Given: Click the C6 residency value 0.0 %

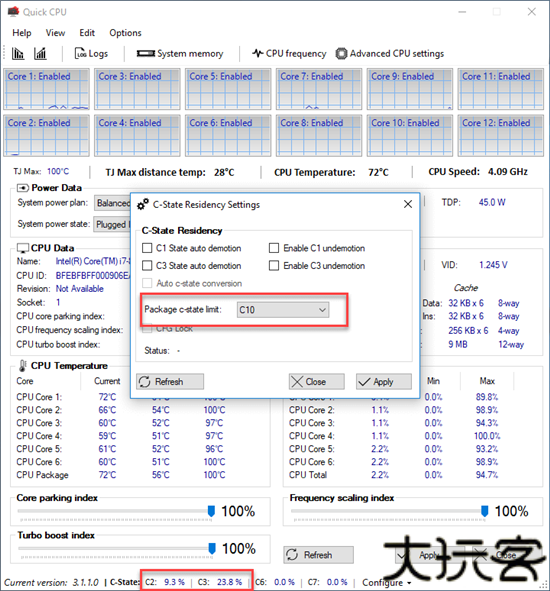Looking at the screenshot, I should (x=284, y=582).
